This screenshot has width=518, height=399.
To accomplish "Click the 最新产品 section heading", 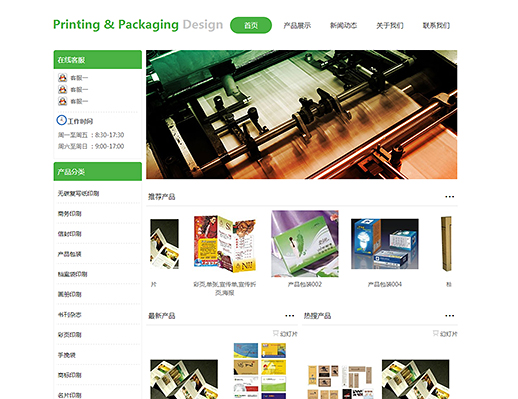I will pyautogui.click(x=162, y=316).
